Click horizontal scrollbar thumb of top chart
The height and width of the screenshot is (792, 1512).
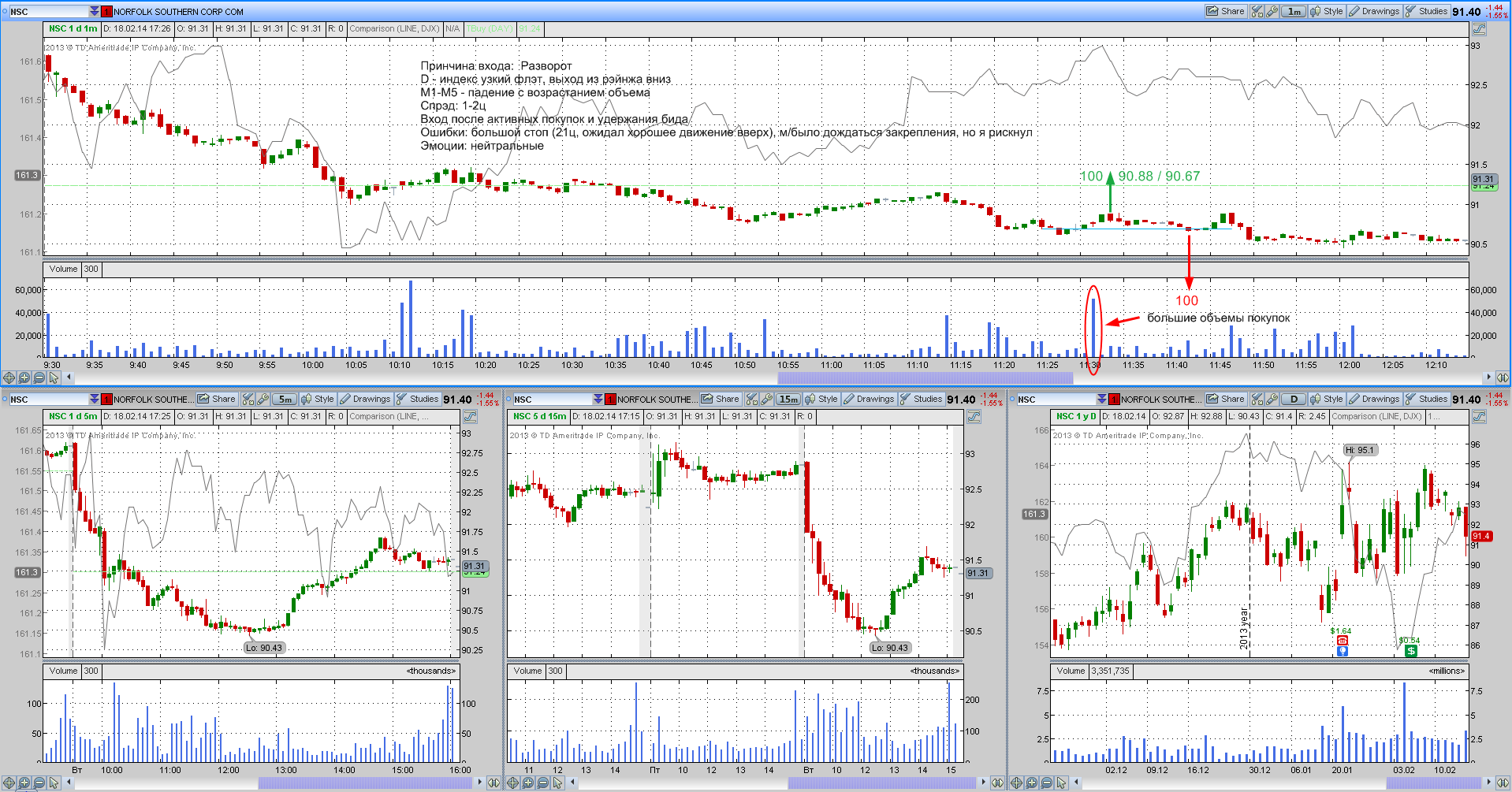(x=925, y=377)
